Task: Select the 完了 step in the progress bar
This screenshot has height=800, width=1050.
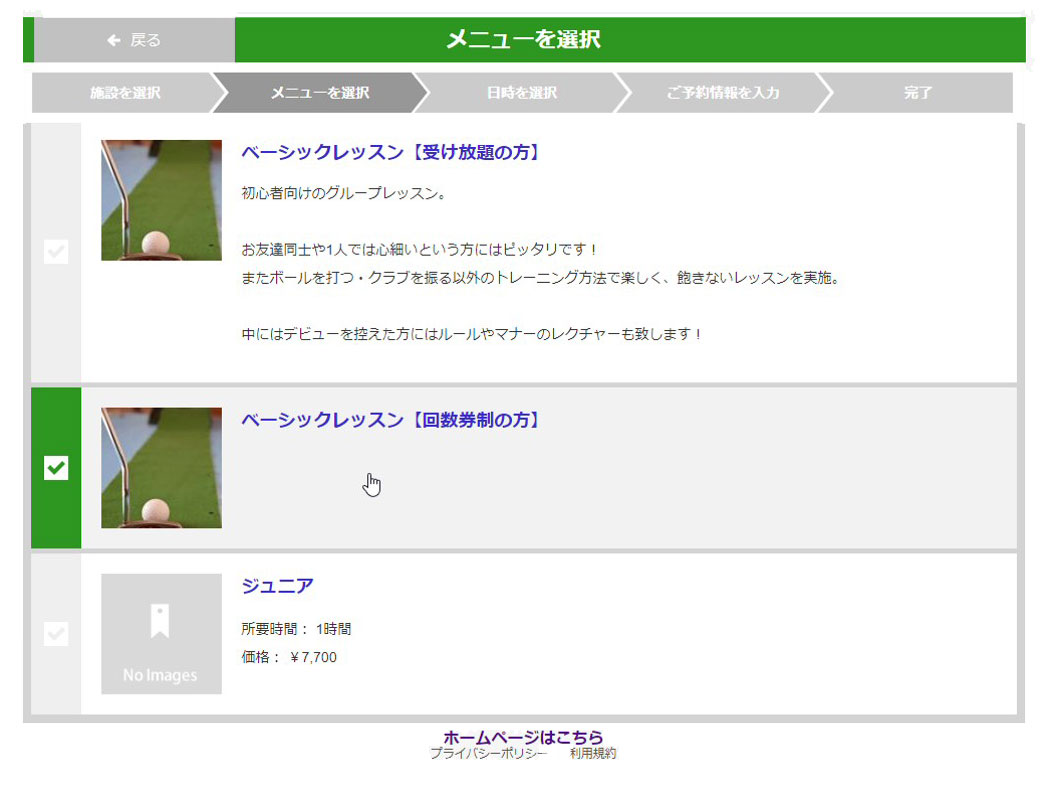Action: click(917, 93)
